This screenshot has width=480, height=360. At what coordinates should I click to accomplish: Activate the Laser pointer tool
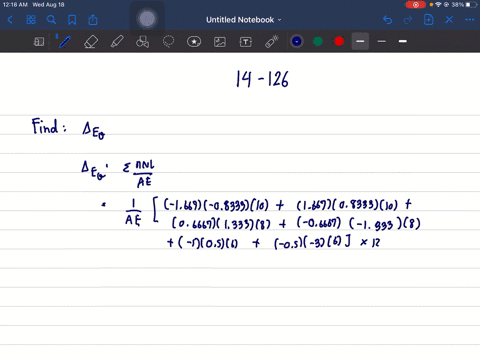click(x=272, y=42)
